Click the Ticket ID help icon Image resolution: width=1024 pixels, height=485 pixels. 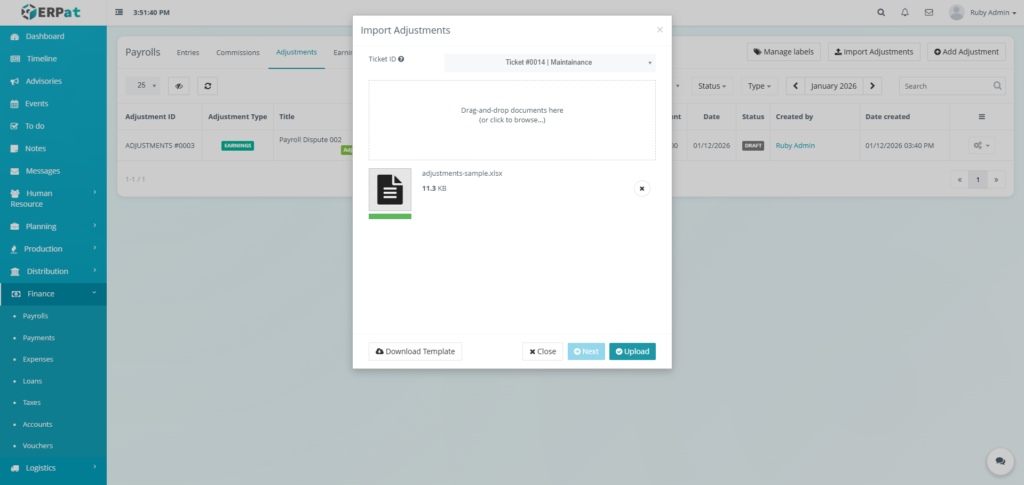point(401,59)
